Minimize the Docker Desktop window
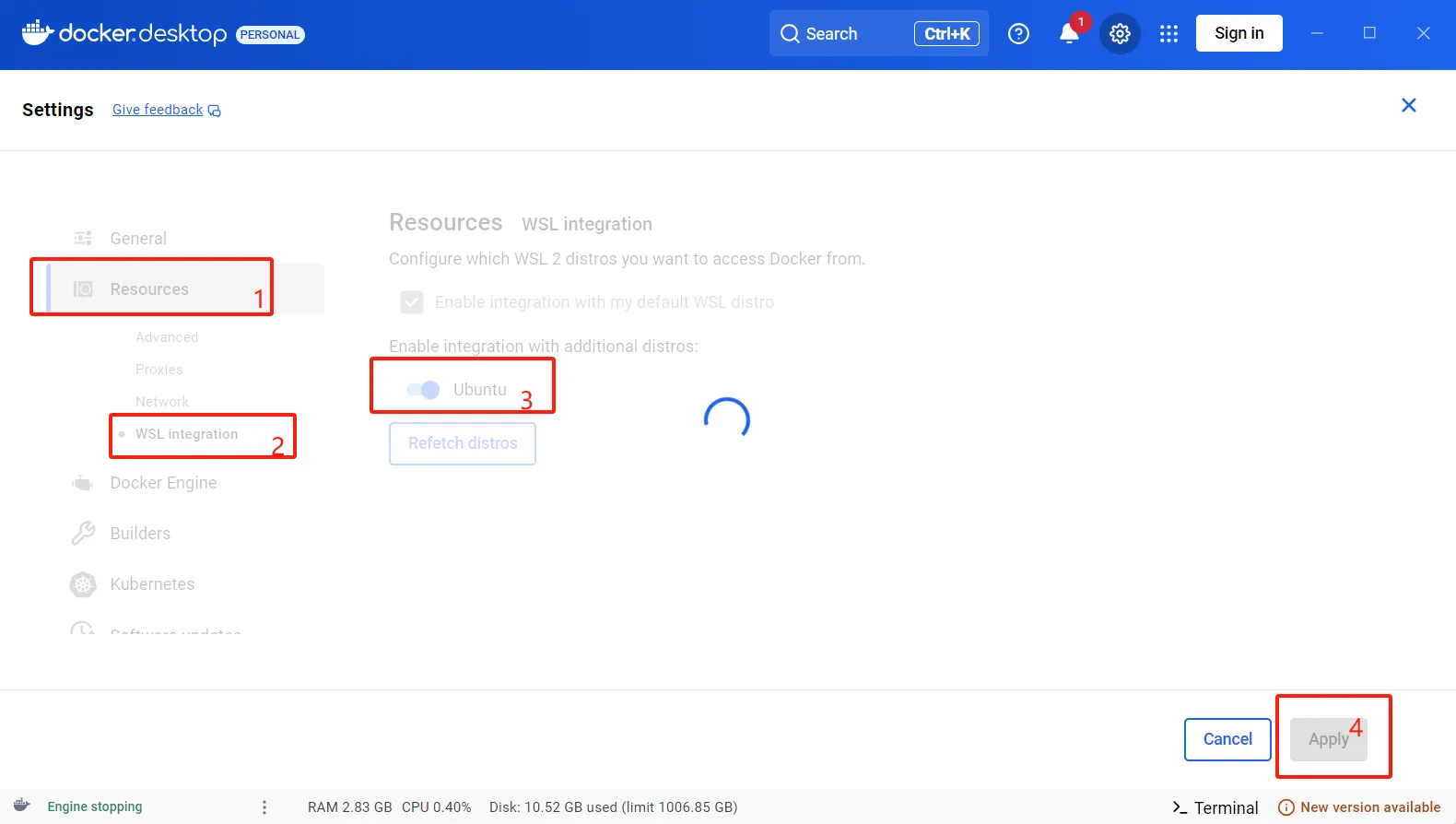The height and width of the screenshot is (824, 1456). (x=1318, y=33)
